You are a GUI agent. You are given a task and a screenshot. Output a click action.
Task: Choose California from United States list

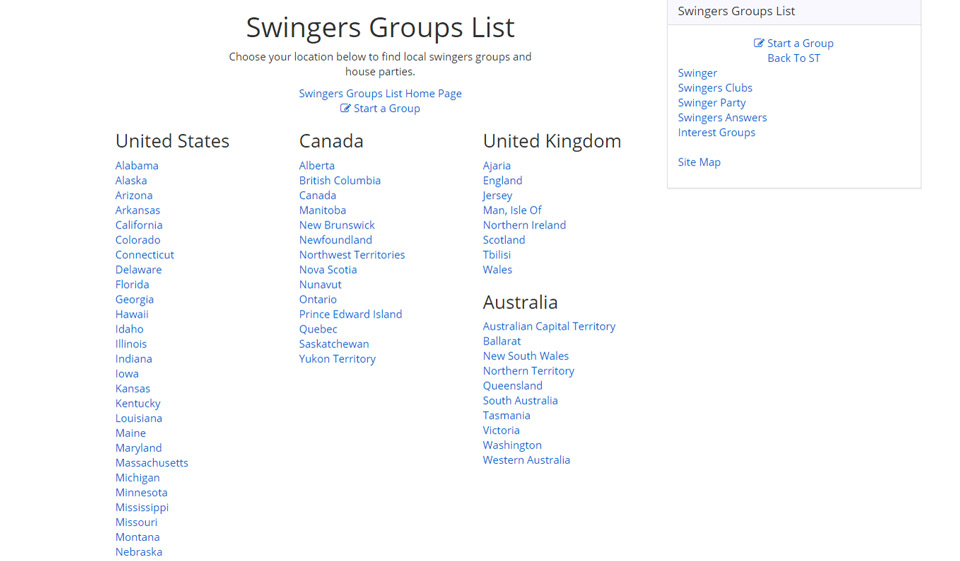[138, 225]
